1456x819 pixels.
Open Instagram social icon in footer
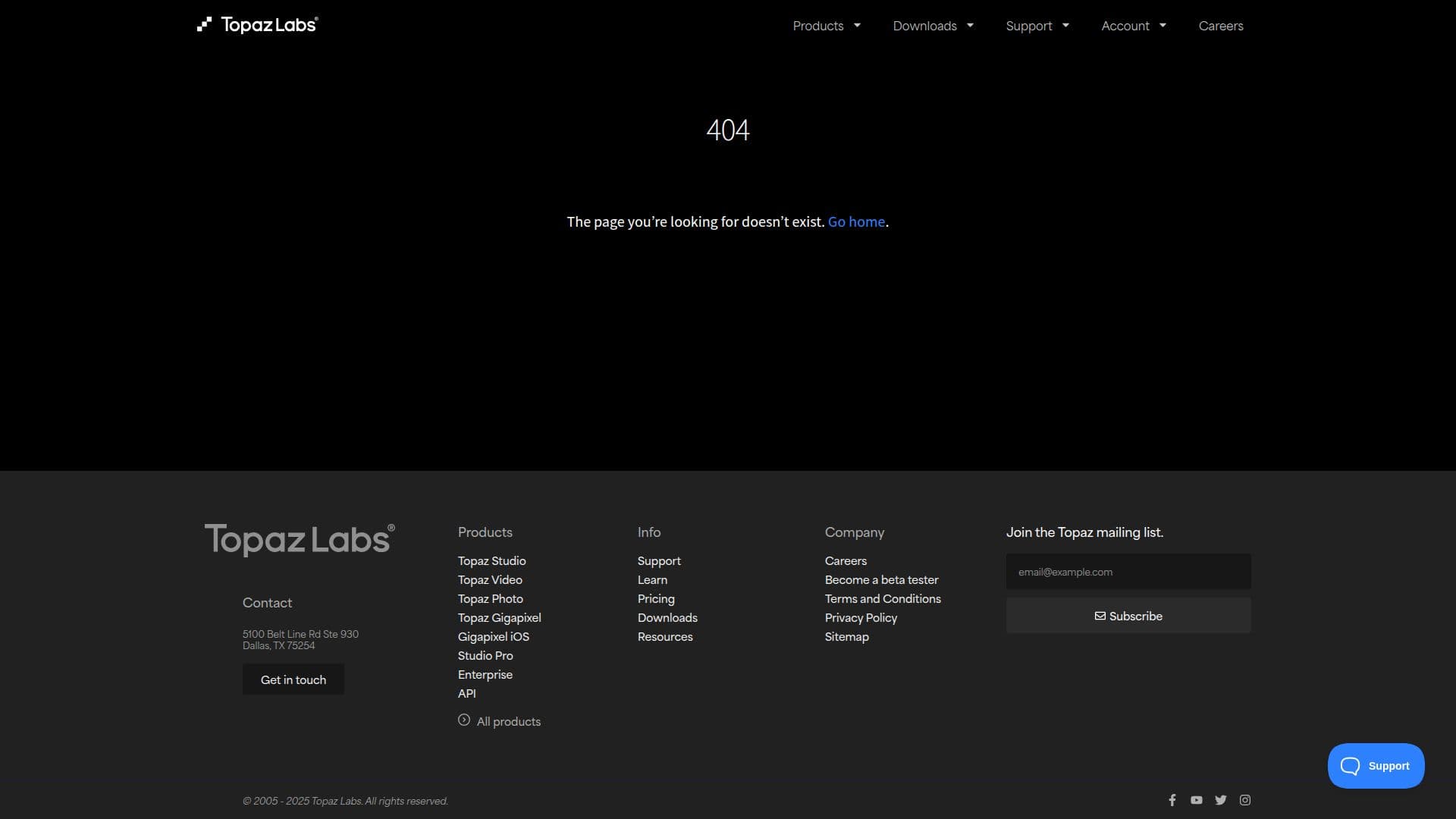[1245, 800]
